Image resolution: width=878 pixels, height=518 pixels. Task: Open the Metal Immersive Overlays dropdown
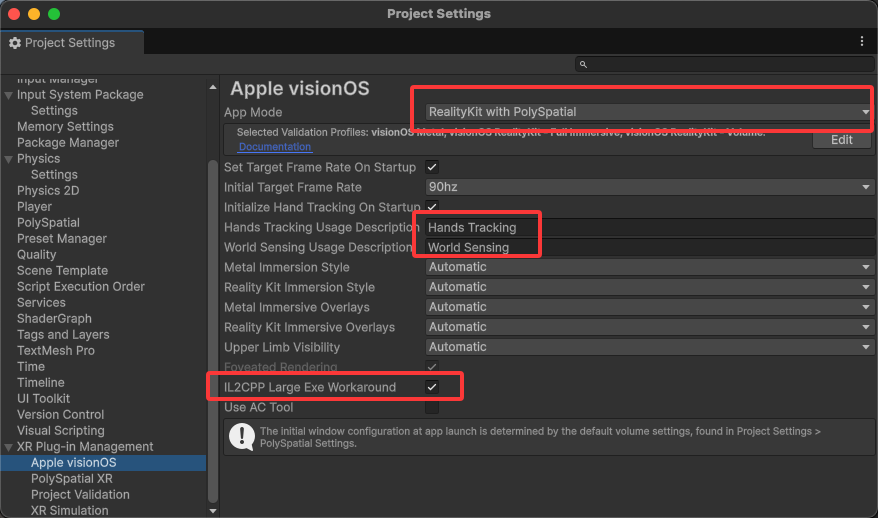[649, 307]
